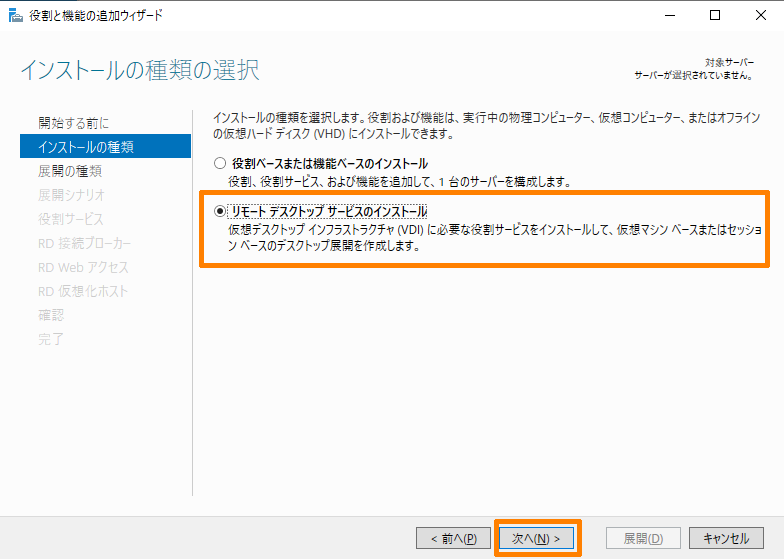Click the RD Web アクセス step
The height and width of the screenshot is (559, 784).
83,267
